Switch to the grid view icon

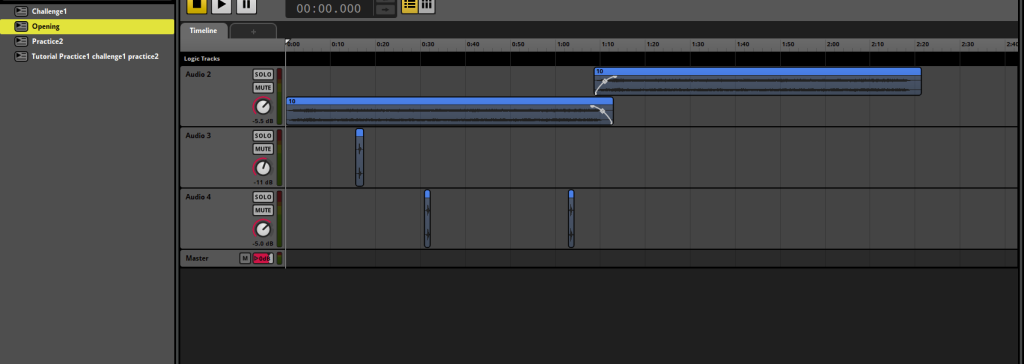pyautogui.click(x=426, y=6)
